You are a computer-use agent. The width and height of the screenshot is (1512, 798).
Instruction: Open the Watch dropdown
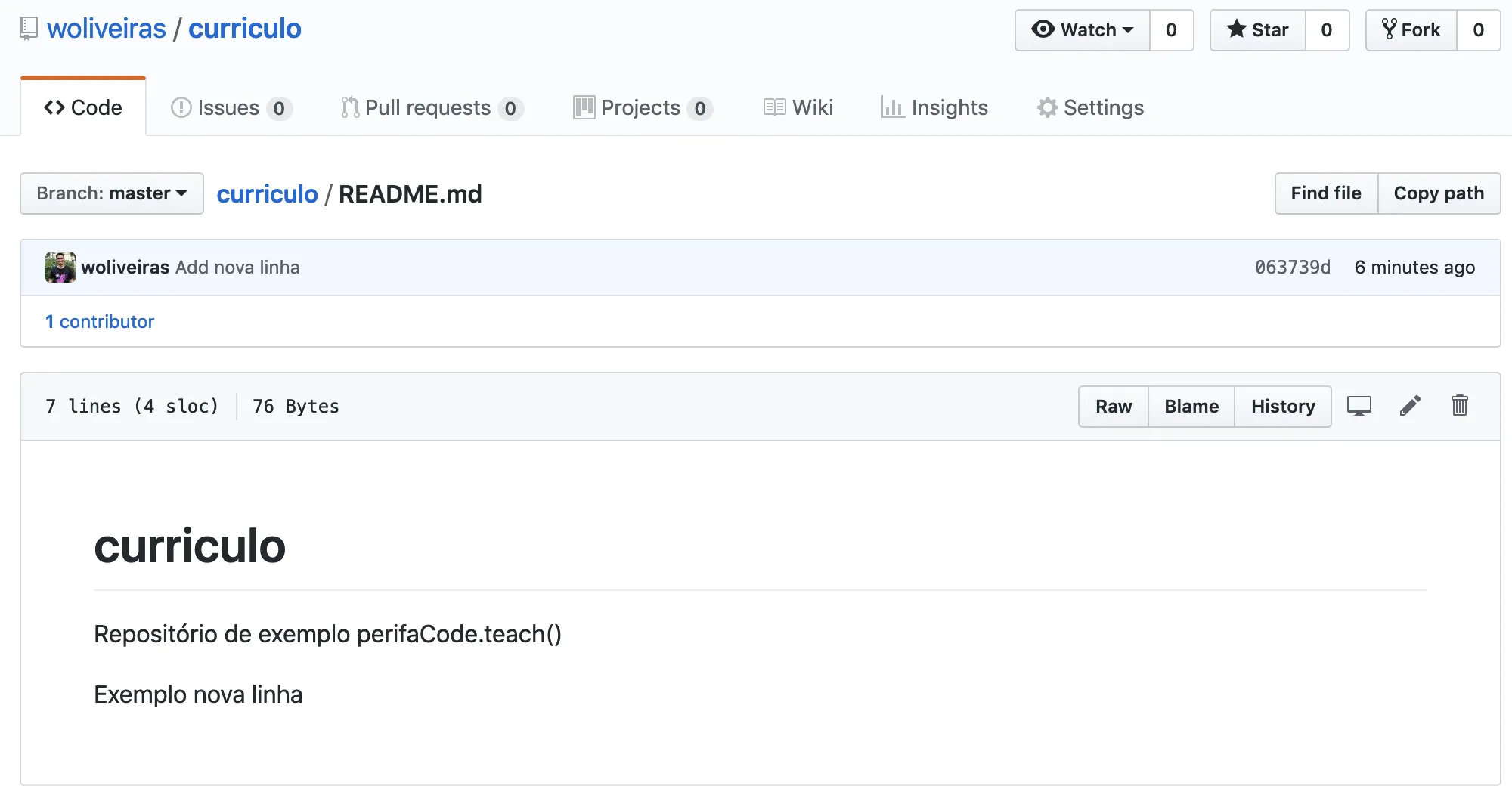click(1081, 30)
